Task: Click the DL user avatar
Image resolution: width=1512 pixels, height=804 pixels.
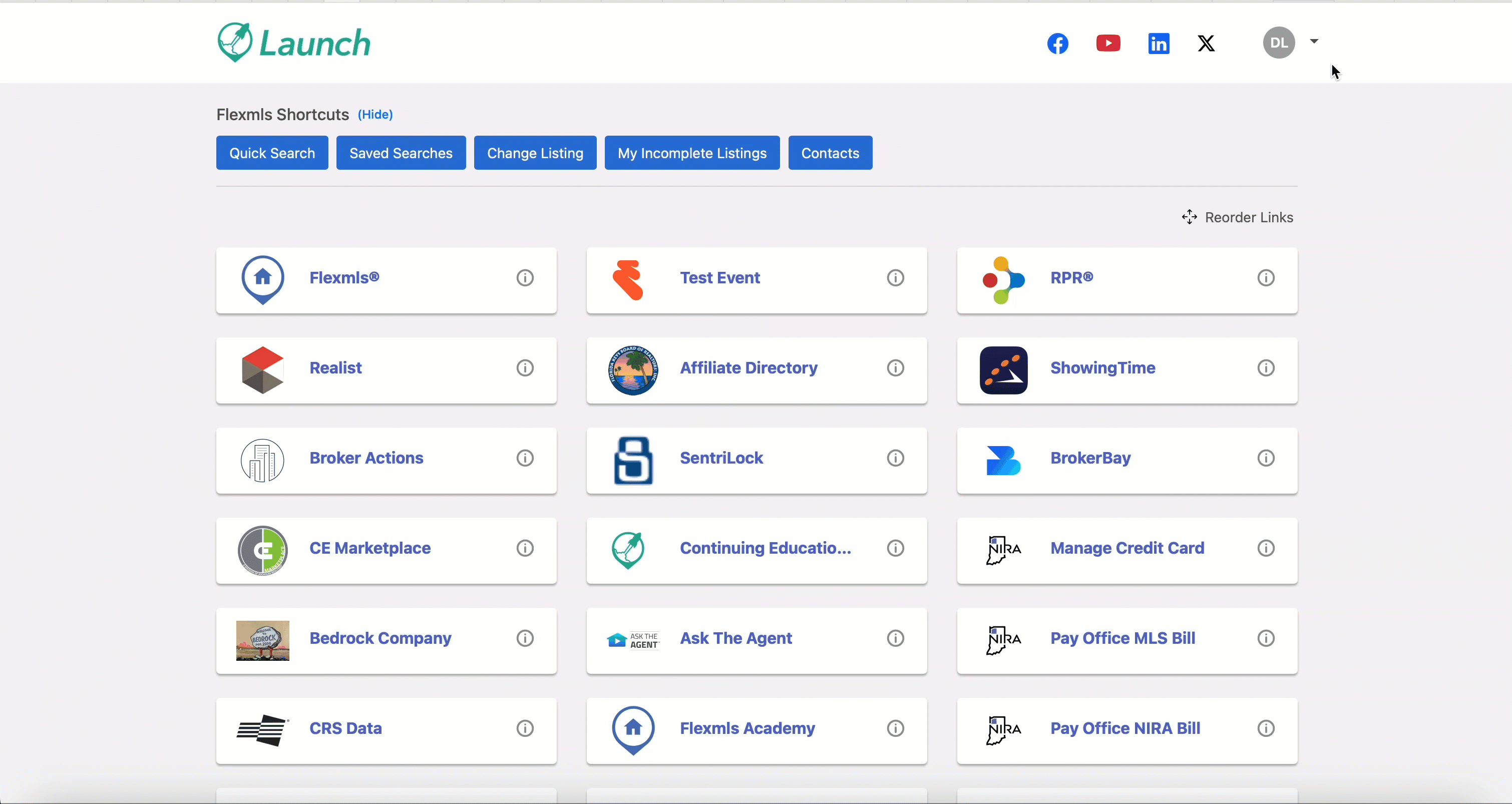Action: [x=1278, y=43]
